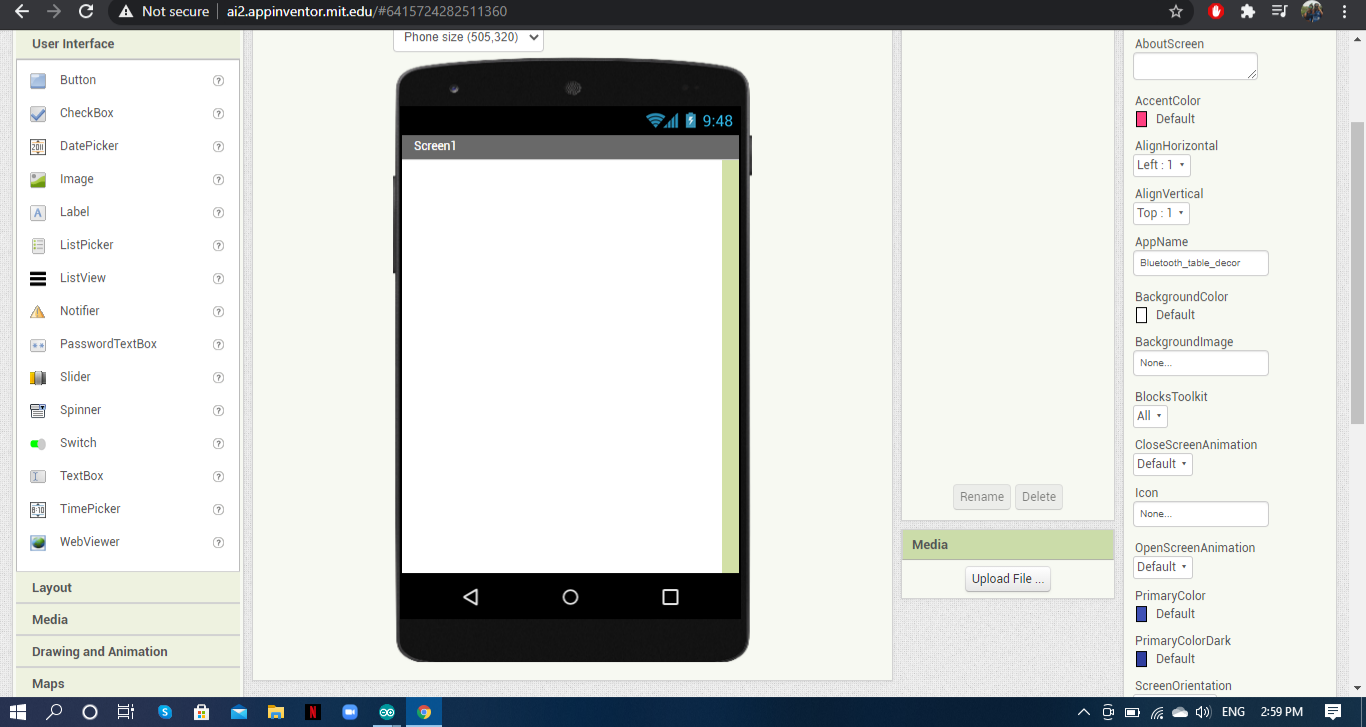The image size is (1366, 727).
Task: Open Zoom from the taskbar
Action: [x=350, y=712]
